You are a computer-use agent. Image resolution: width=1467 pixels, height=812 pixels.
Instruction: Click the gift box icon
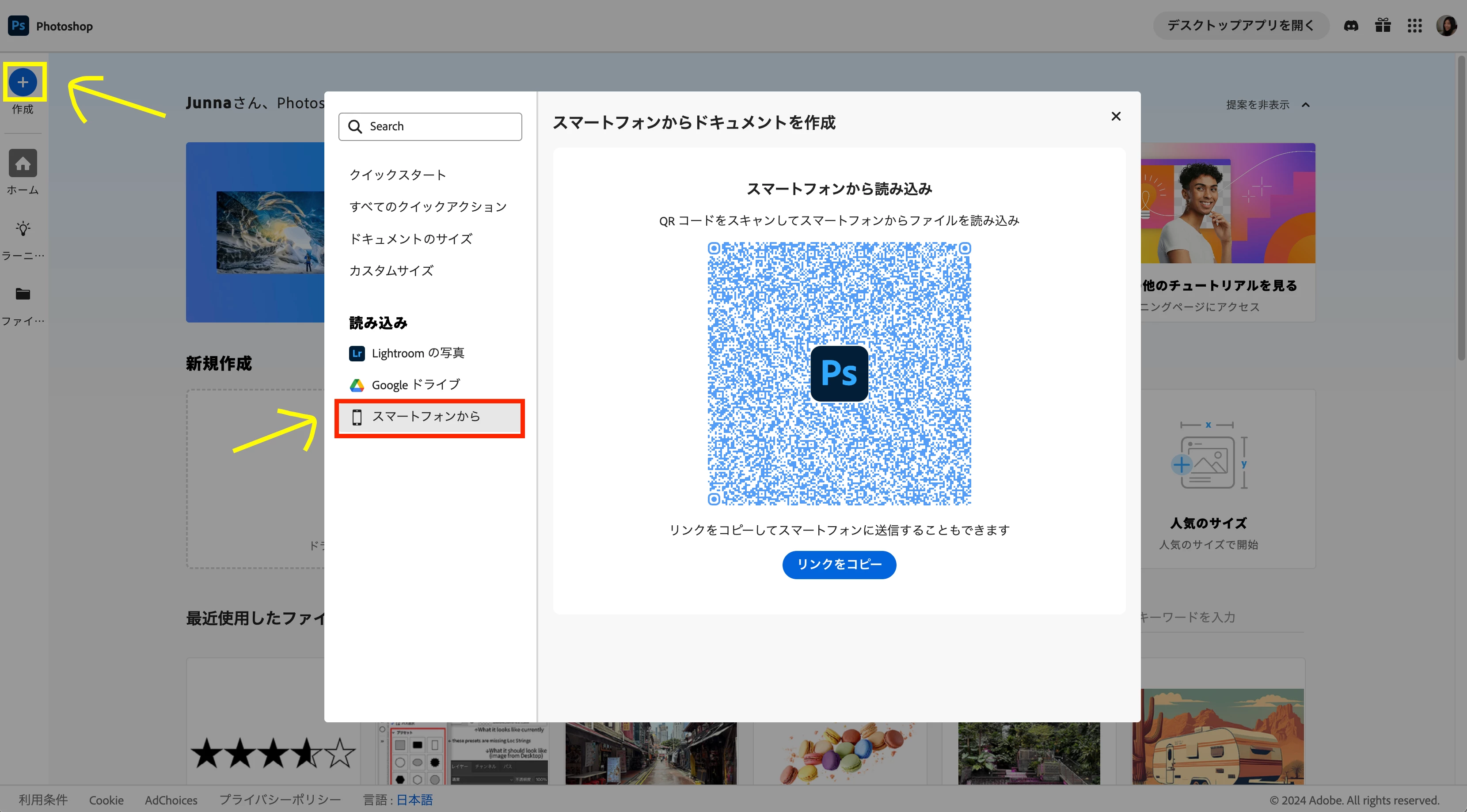[x=1383, y=26]
